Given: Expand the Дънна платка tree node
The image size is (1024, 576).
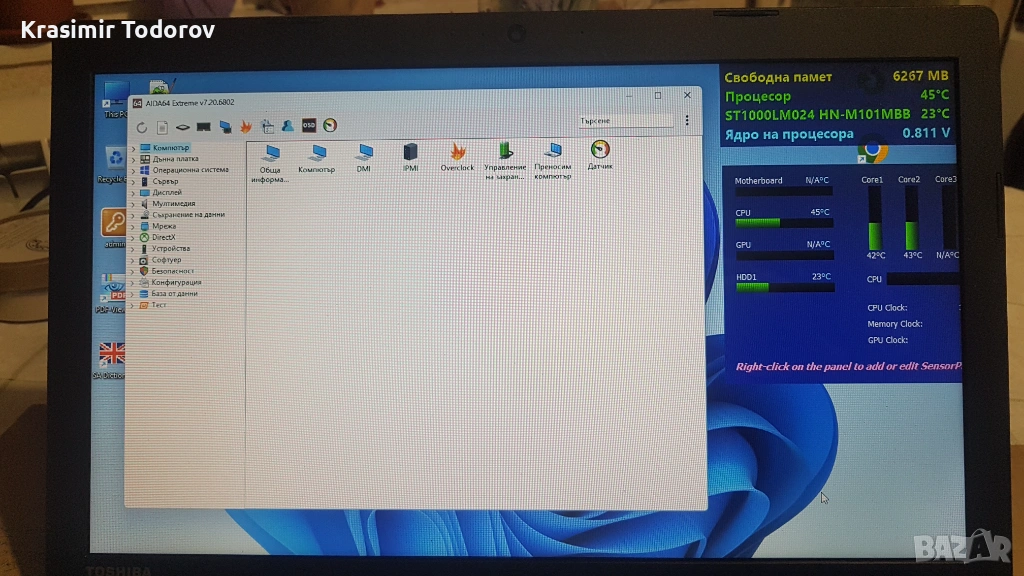Looking at the screenshot, I should (x=133, y=159).
